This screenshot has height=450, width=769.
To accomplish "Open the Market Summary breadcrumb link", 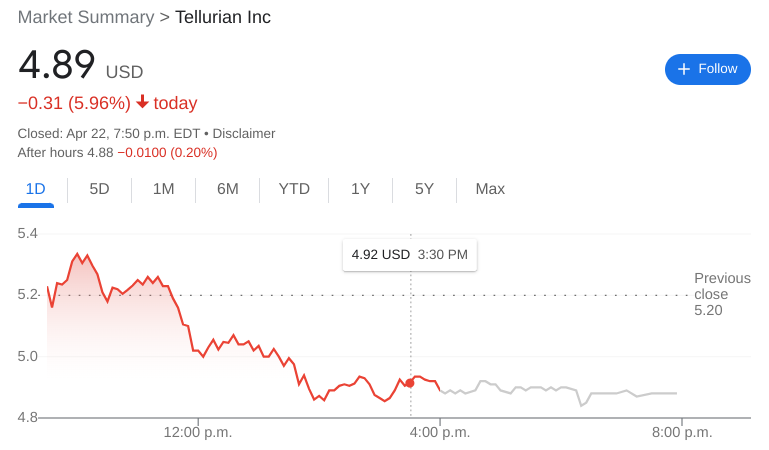I will pos(85,17).
